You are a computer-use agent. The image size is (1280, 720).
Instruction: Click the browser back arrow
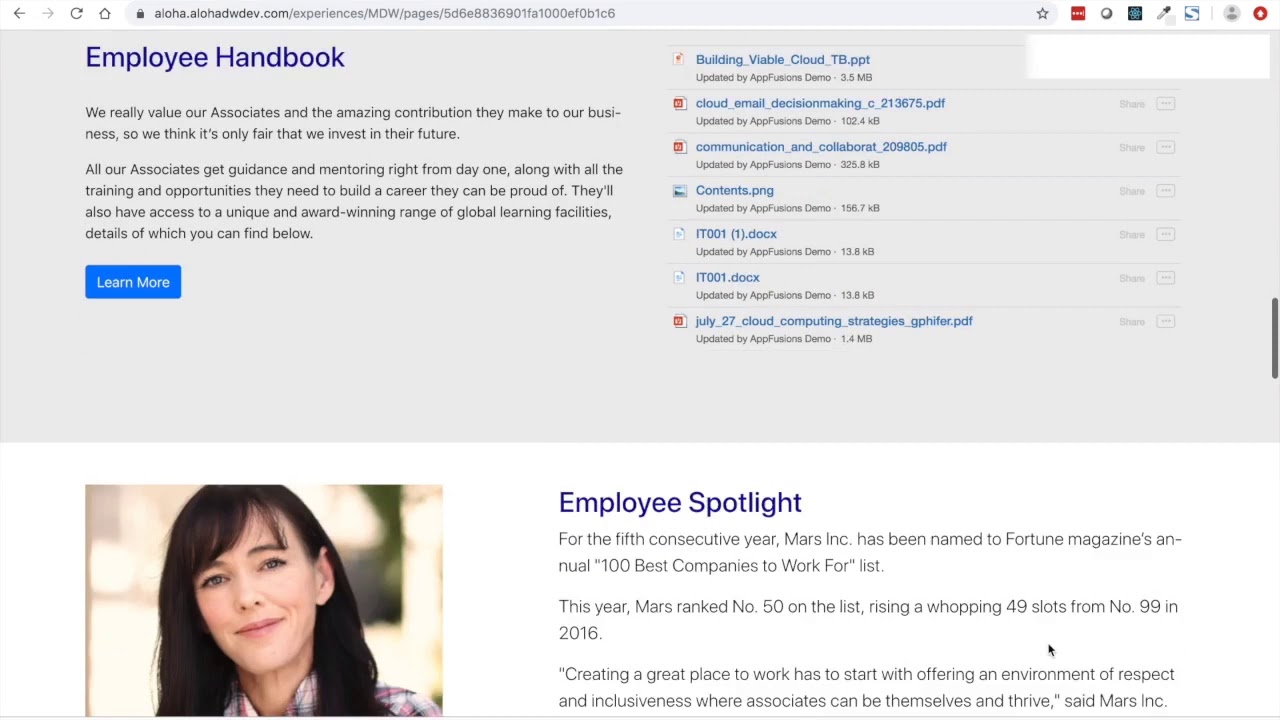(x=19, y=13)
